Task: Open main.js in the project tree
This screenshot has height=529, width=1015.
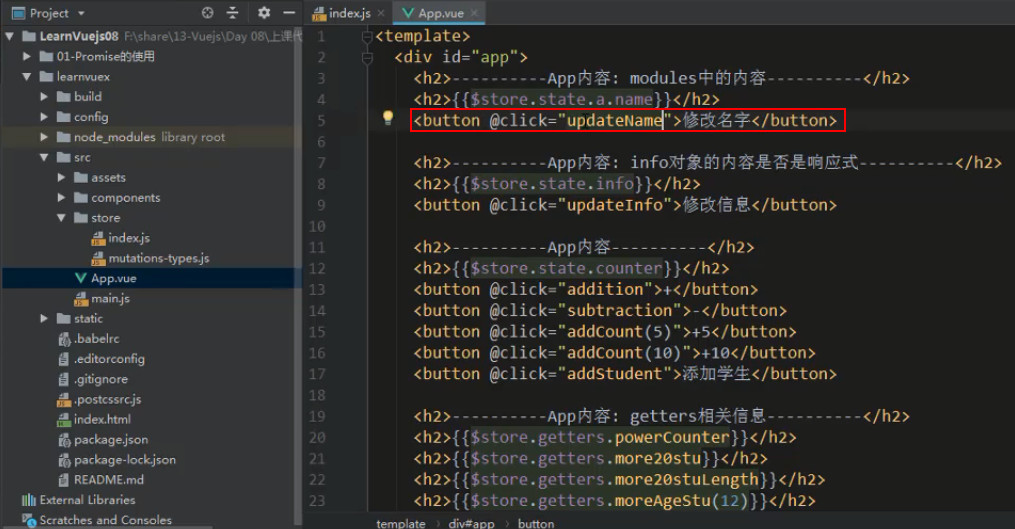Action: (110, 298)
